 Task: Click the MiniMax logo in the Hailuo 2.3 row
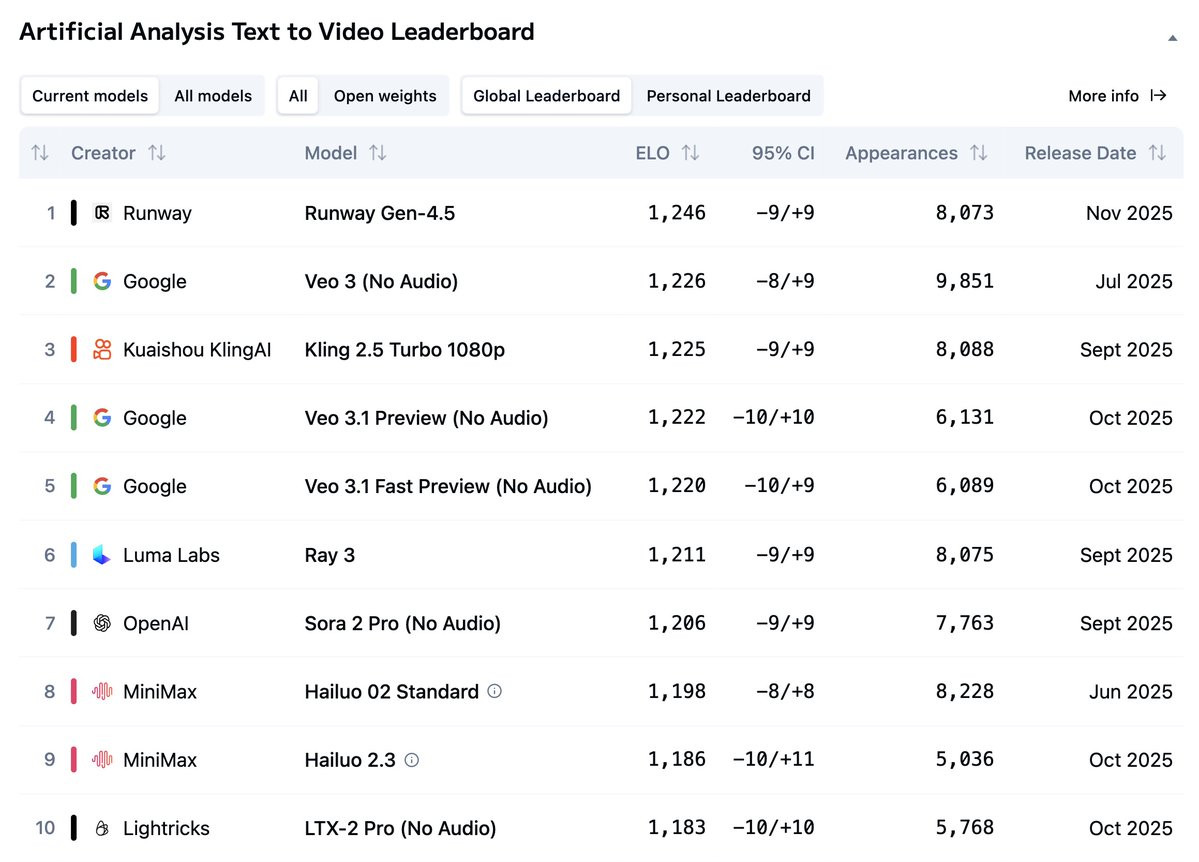(x=102, y=760)
